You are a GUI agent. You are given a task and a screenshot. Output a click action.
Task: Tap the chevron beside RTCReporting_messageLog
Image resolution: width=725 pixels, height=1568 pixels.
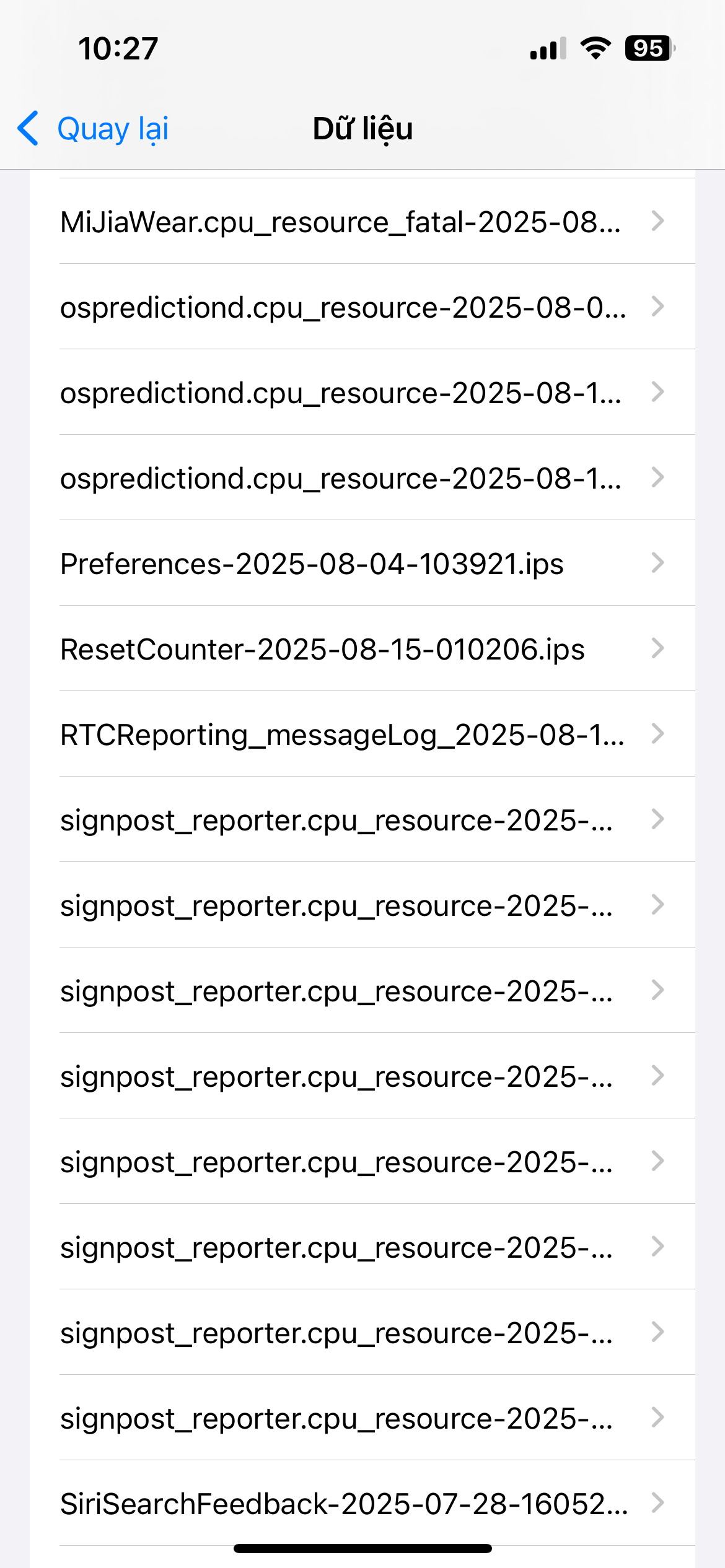click(658, 733)
